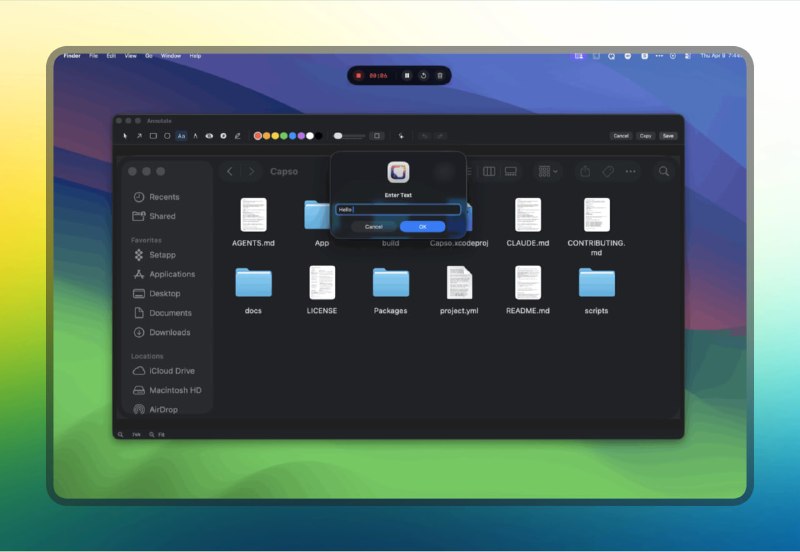The height and width of the screenshot is (552, 800).
Task: Open the Finder menu in menu bar
Action: [x=72, y=56]
